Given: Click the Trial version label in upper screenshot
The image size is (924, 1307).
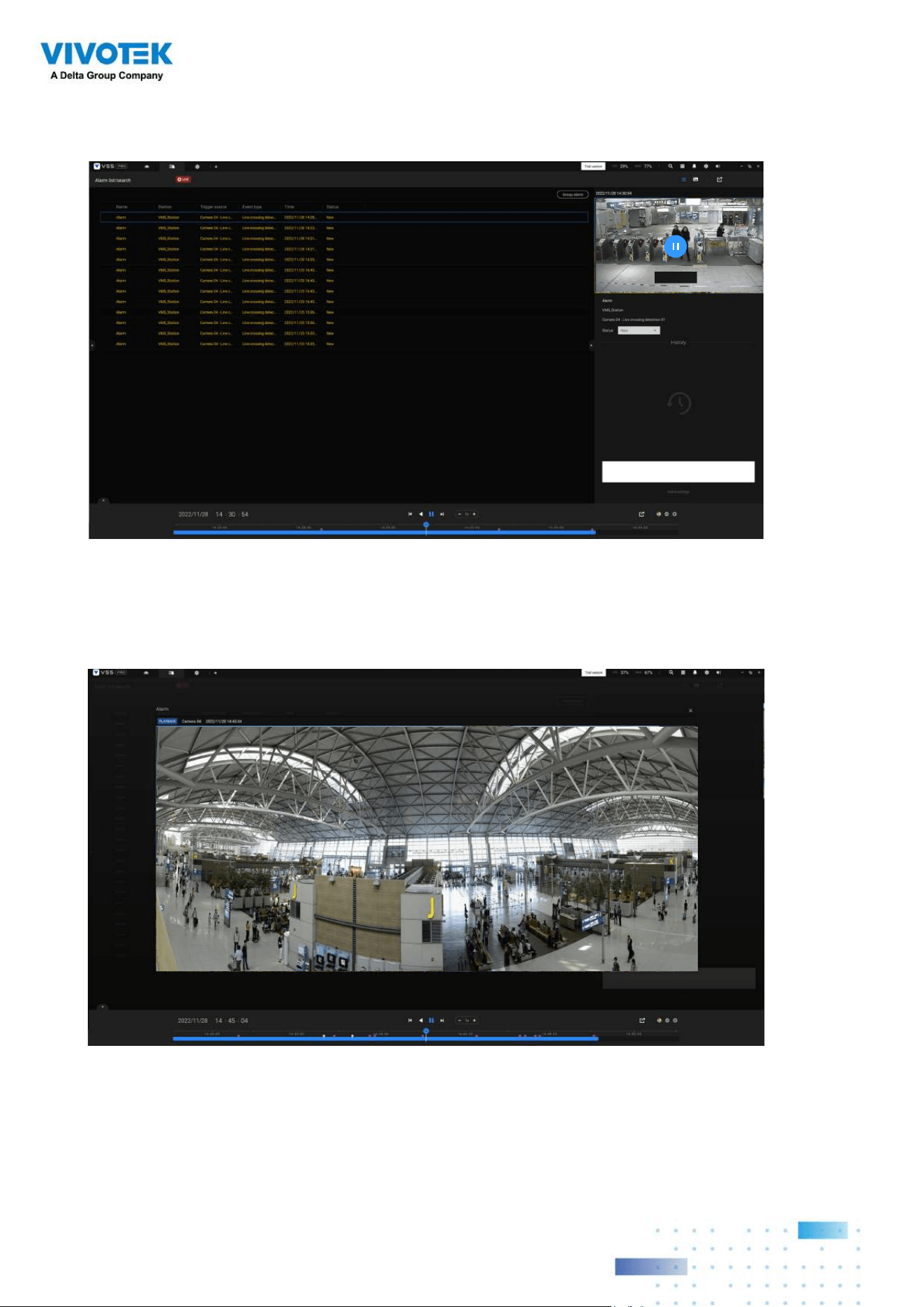Looking at the screenshot, I should pos(593,166).
